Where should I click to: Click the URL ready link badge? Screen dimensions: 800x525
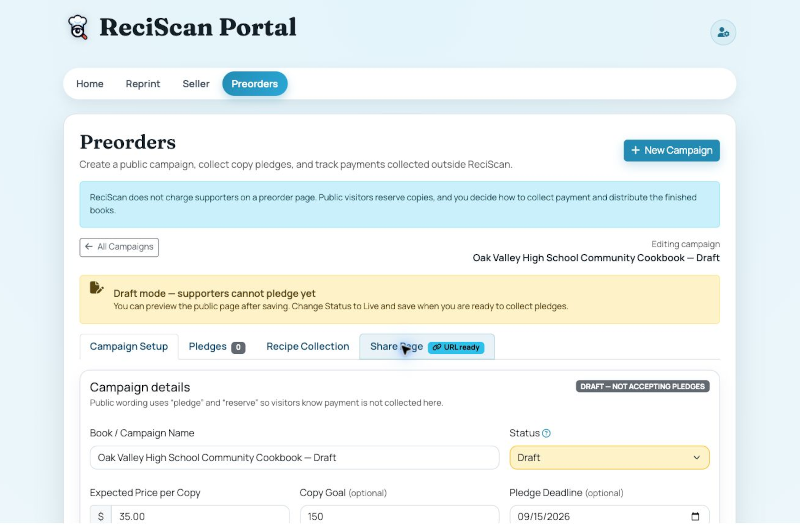click(456, 347)
